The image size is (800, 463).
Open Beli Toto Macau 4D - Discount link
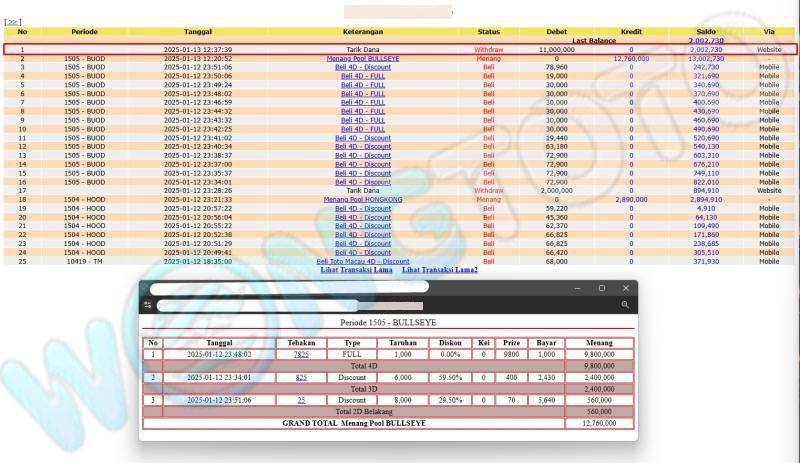pos(362,261)
